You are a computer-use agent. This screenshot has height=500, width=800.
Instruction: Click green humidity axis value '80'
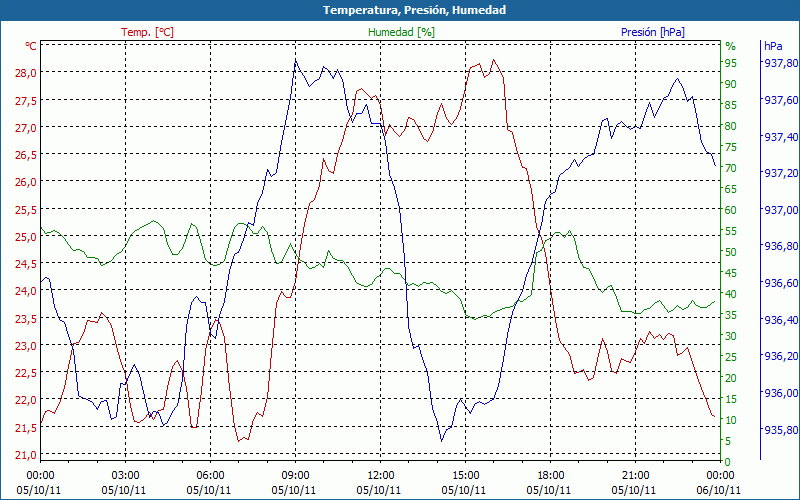731,126
